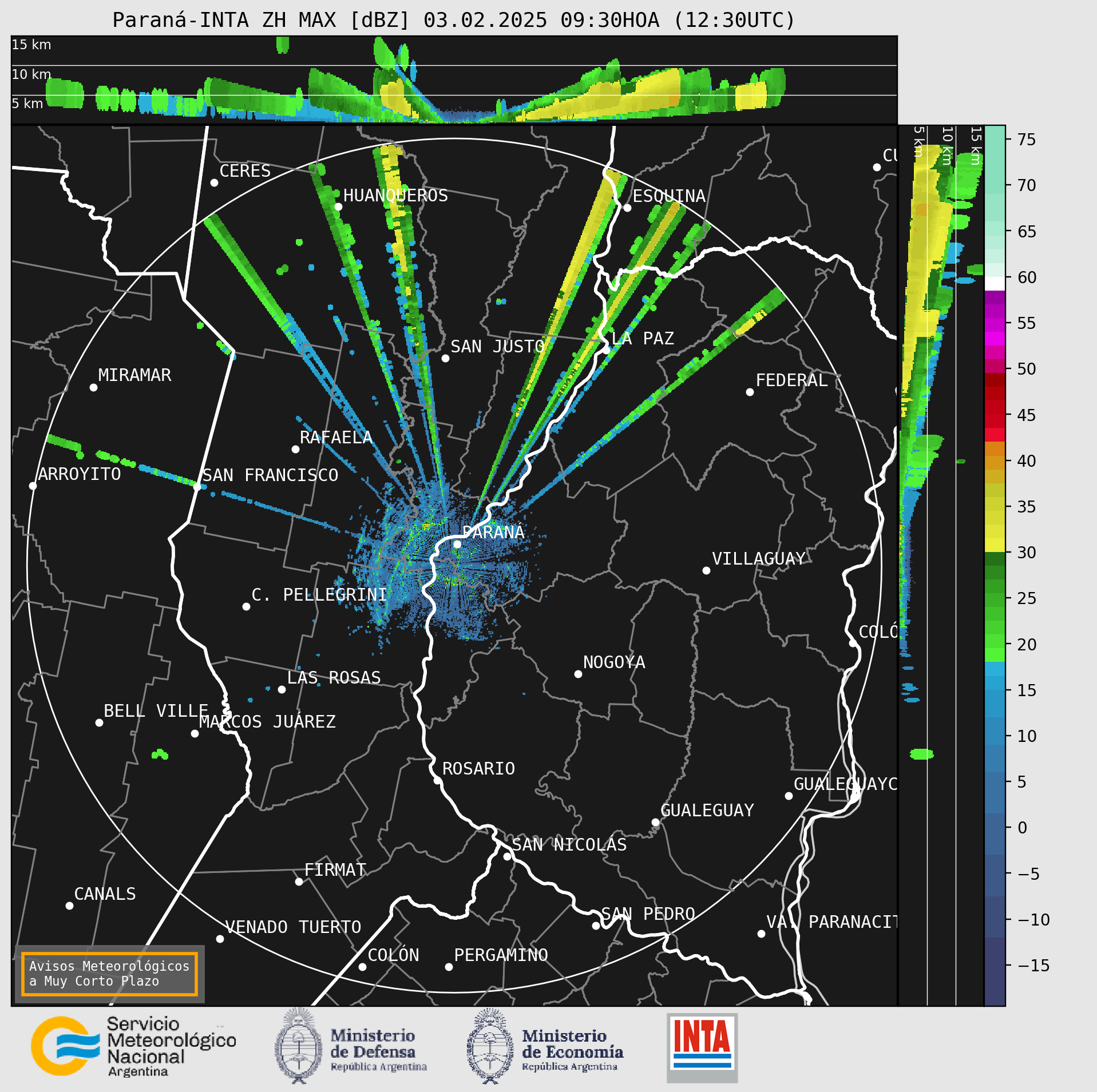Image resolution: width=1097 pixels, height=1092 pixels.
Task: Click the radar chart title text
Action: [x=454, y=20]
